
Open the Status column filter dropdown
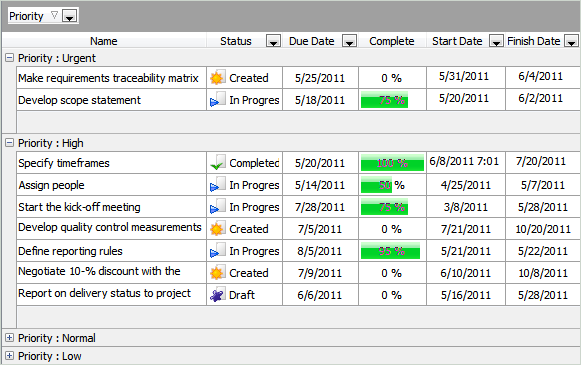273,41
